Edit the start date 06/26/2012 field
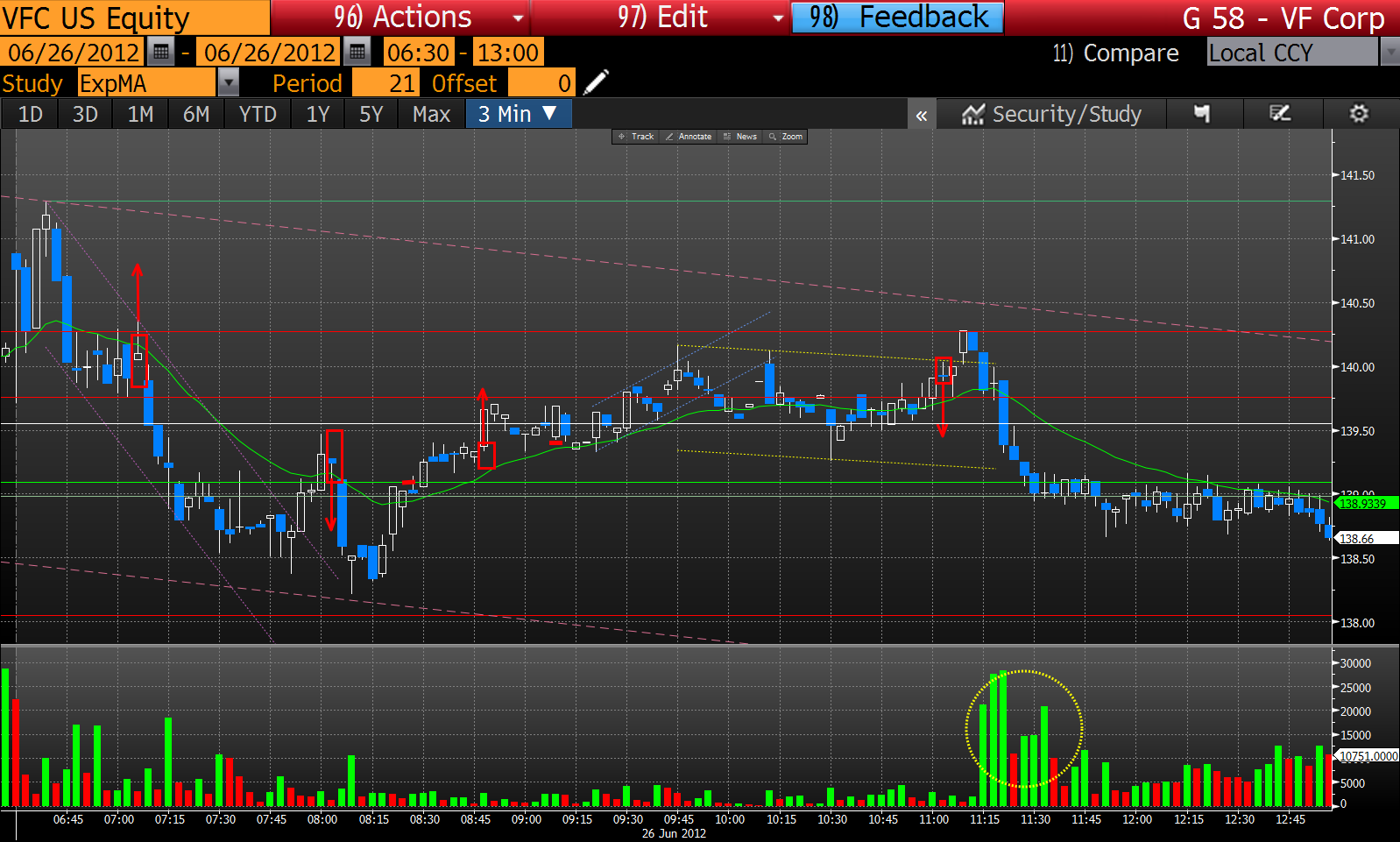Viewport: 1400px width, 842px height. (74, 53)
